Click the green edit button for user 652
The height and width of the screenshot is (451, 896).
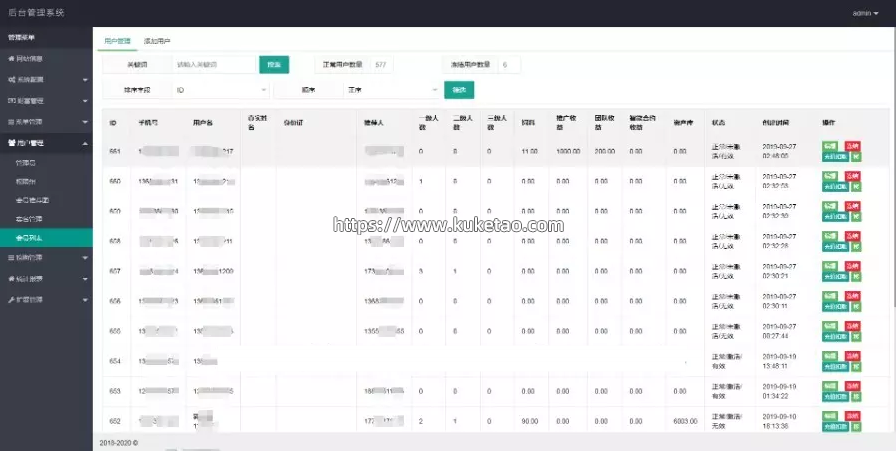(830, 416)
